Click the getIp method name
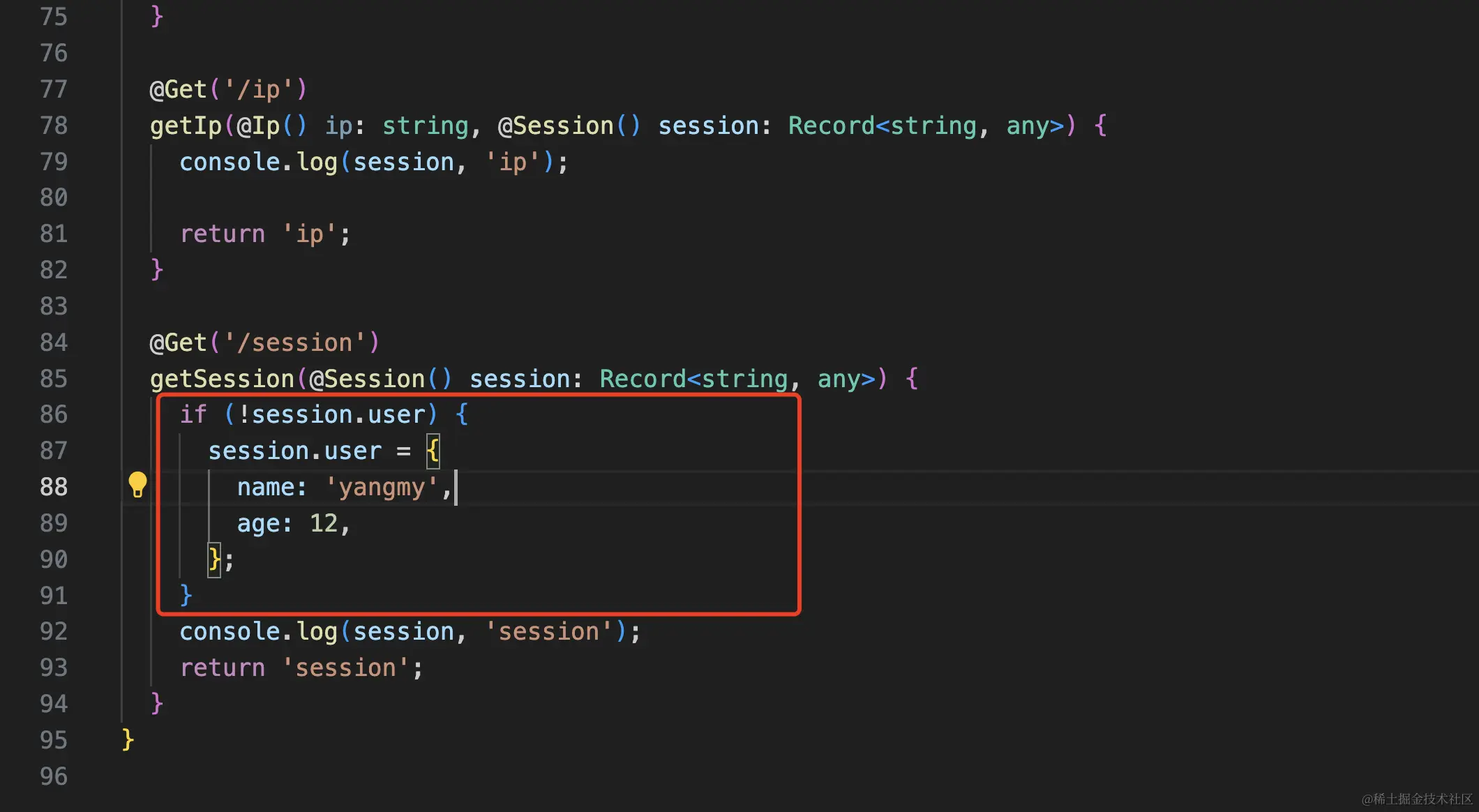 (x=186, y=126)
